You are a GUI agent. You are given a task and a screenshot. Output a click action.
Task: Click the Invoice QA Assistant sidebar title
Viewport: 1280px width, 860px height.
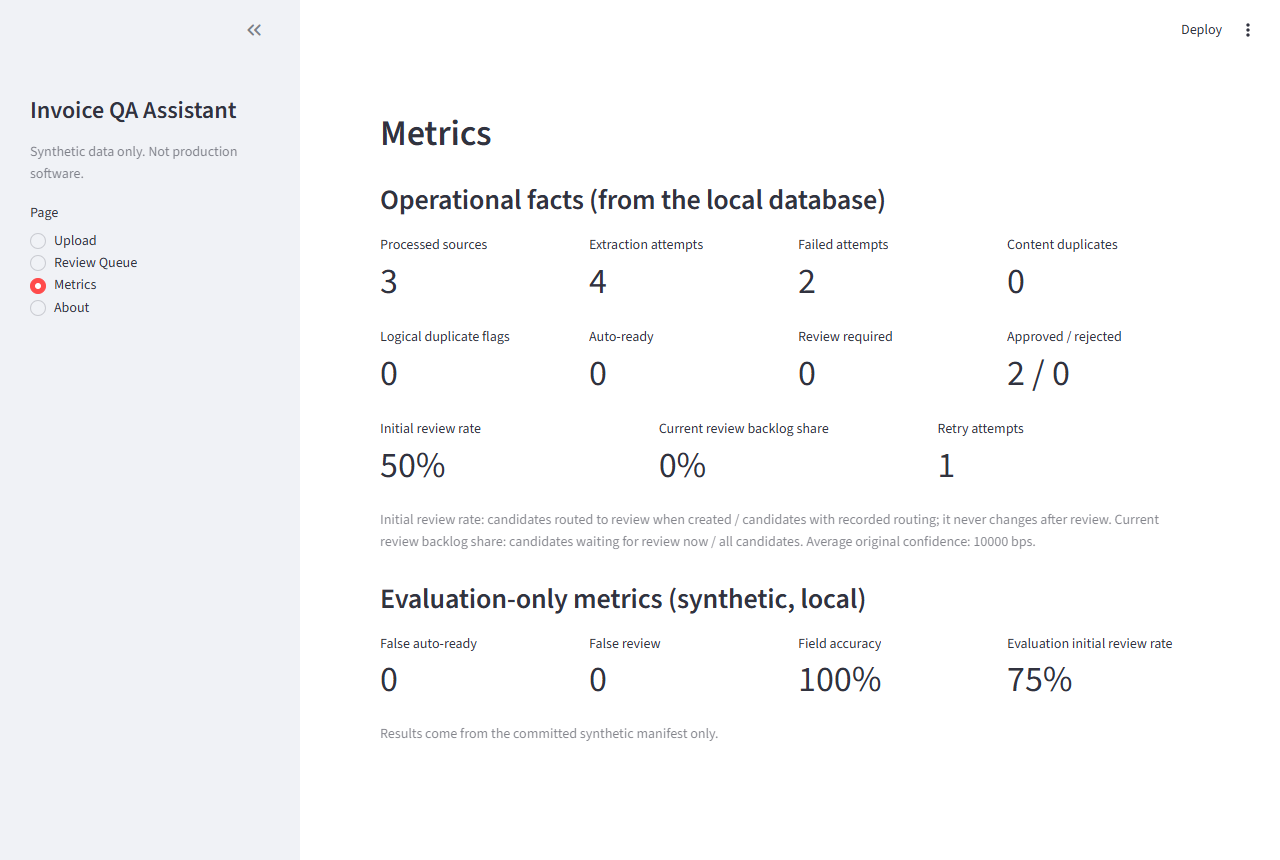click(x=133, y=110)
